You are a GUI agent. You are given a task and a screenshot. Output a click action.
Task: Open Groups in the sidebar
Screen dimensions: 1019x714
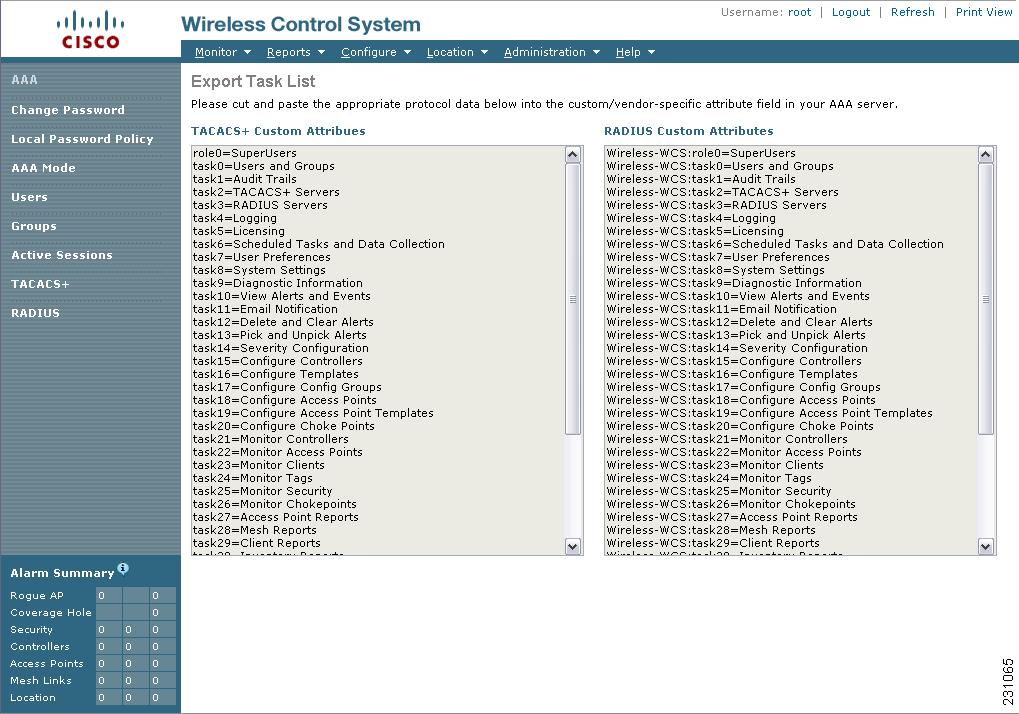pyautogui.click(x=34, y=226)
